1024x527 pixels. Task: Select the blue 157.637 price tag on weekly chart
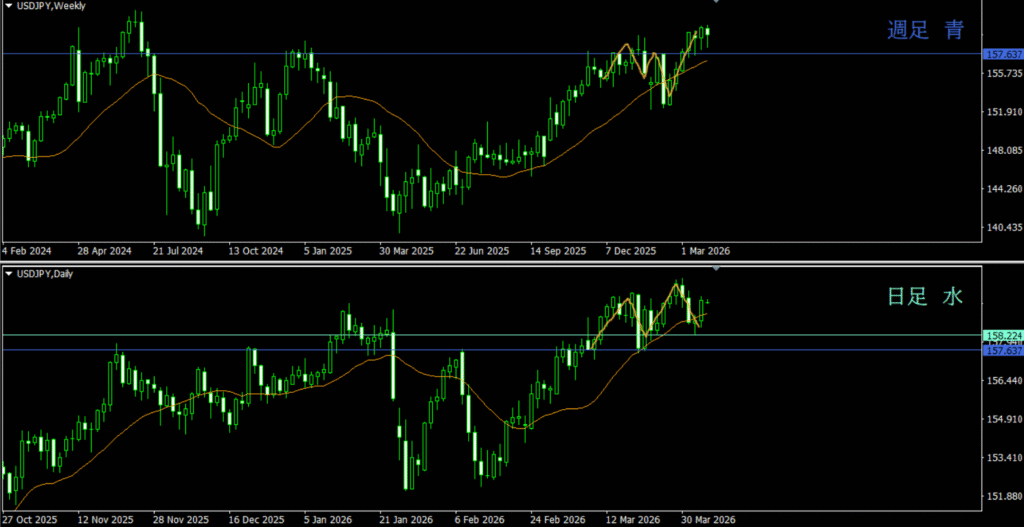coord(1002,54)
